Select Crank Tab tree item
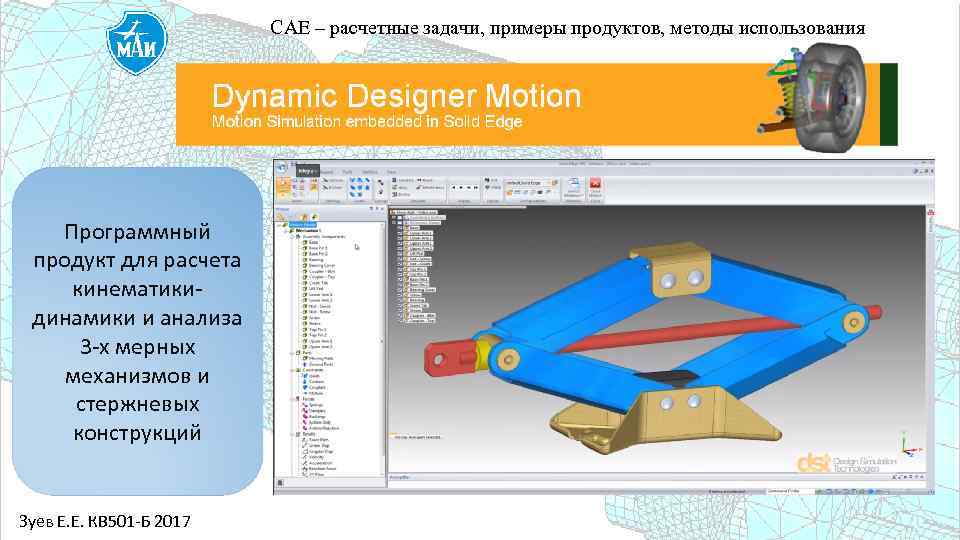Viewport: 960px width, 540px height. [x=318, y=283]
